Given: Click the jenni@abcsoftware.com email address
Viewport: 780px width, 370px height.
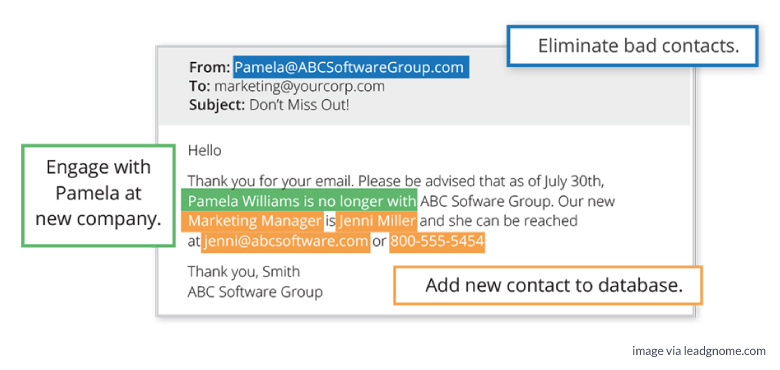Looking at the screenshot, I should 286,242.
